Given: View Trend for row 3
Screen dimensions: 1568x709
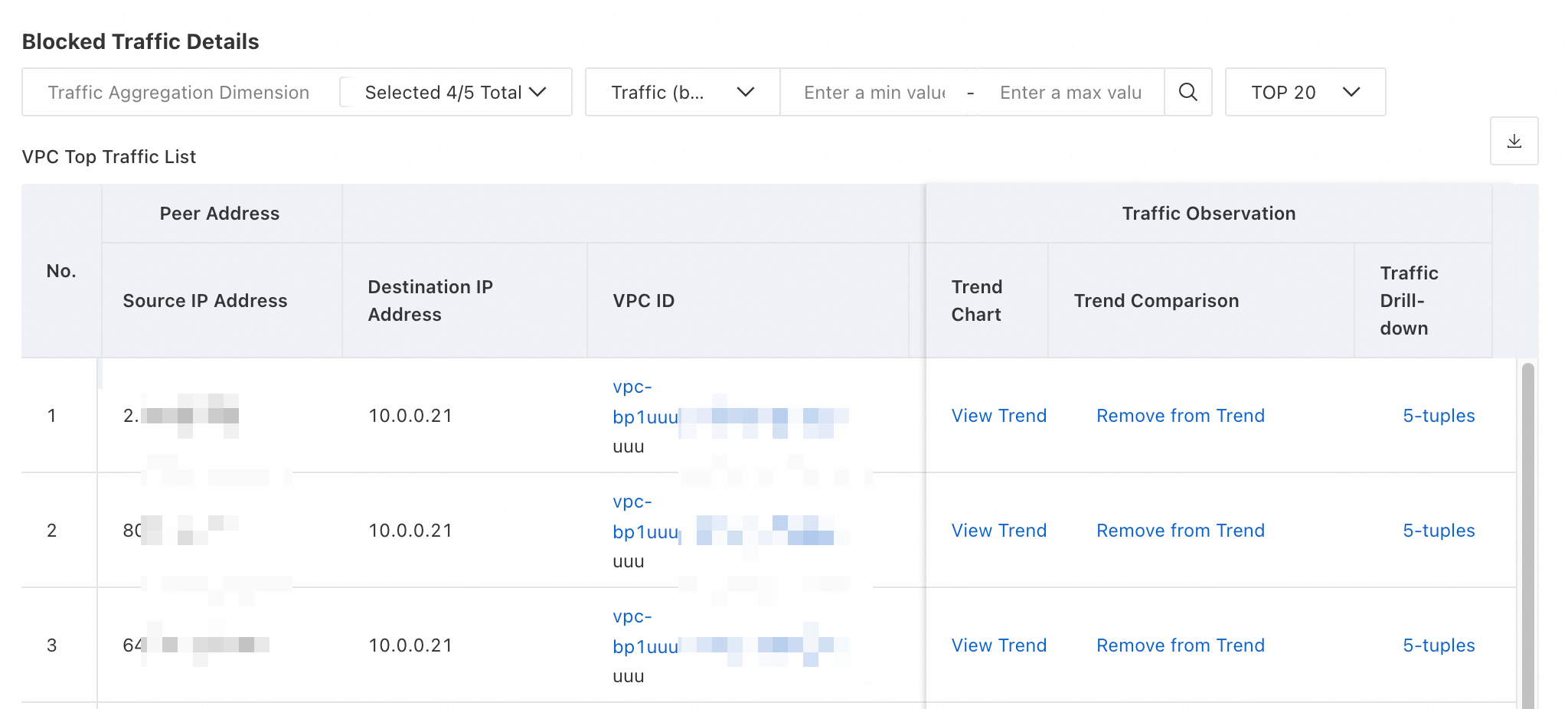Looking at the screenshot, I should click(998, 645).
